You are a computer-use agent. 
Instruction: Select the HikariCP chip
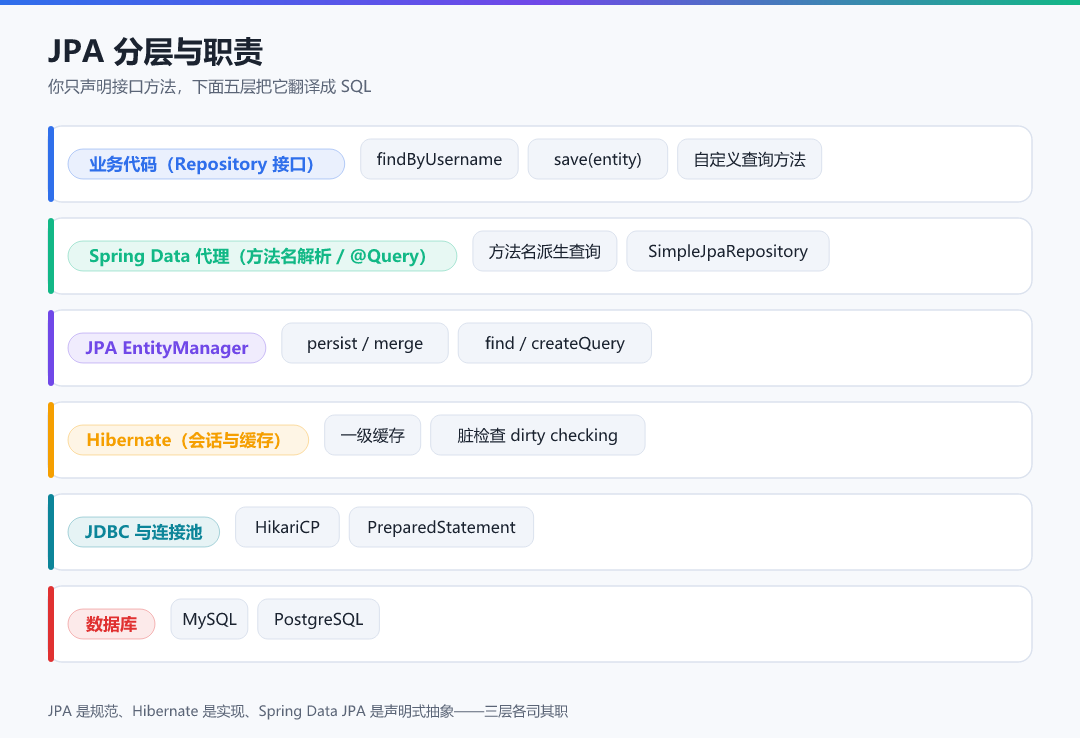(287, 527)
